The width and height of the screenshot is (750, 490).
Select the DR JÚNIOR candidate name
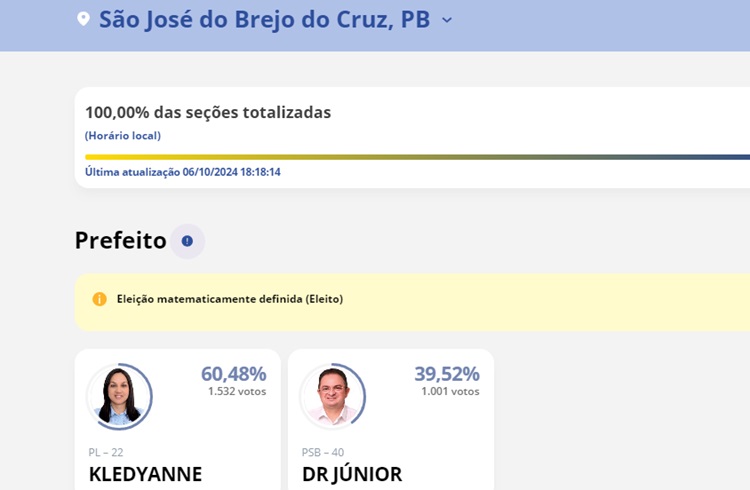(x=352, y=474)
